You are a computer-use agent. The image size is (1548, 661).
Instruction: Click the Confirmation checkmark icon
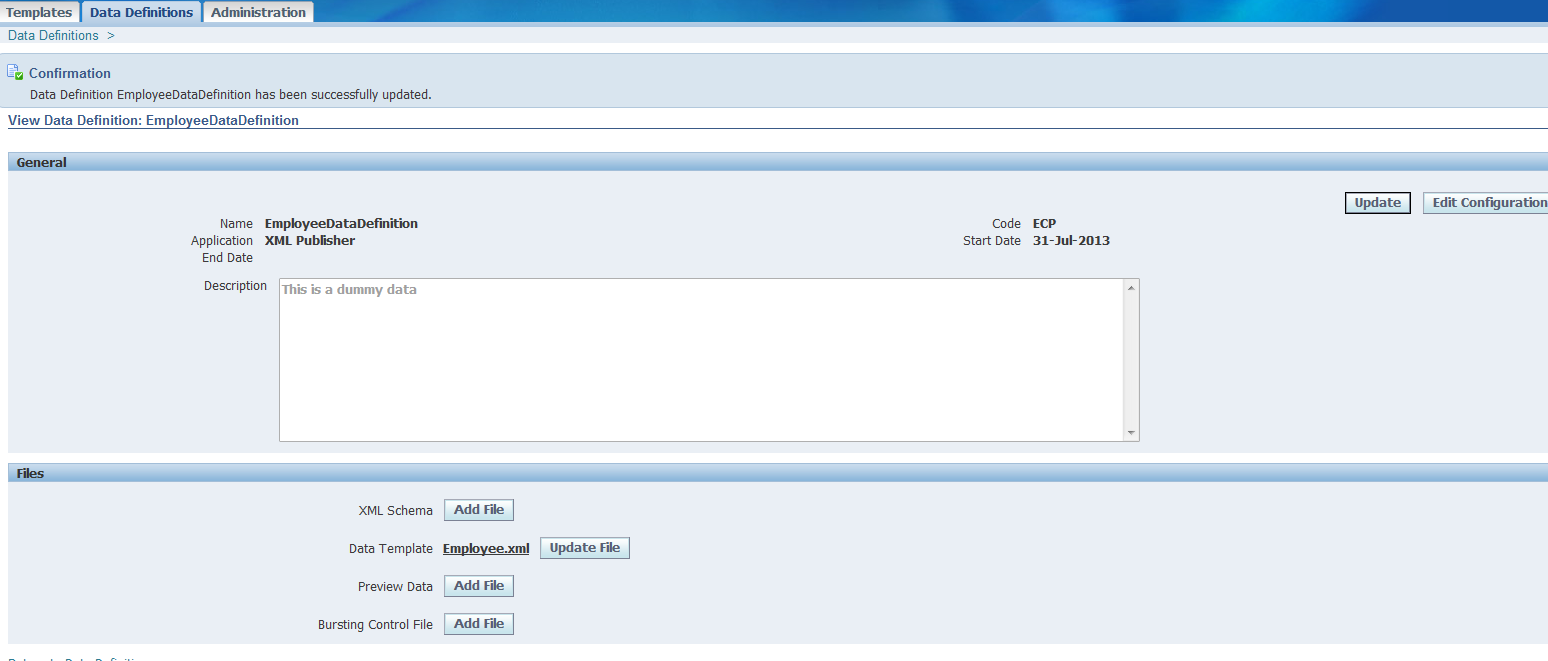coord(14,71)
